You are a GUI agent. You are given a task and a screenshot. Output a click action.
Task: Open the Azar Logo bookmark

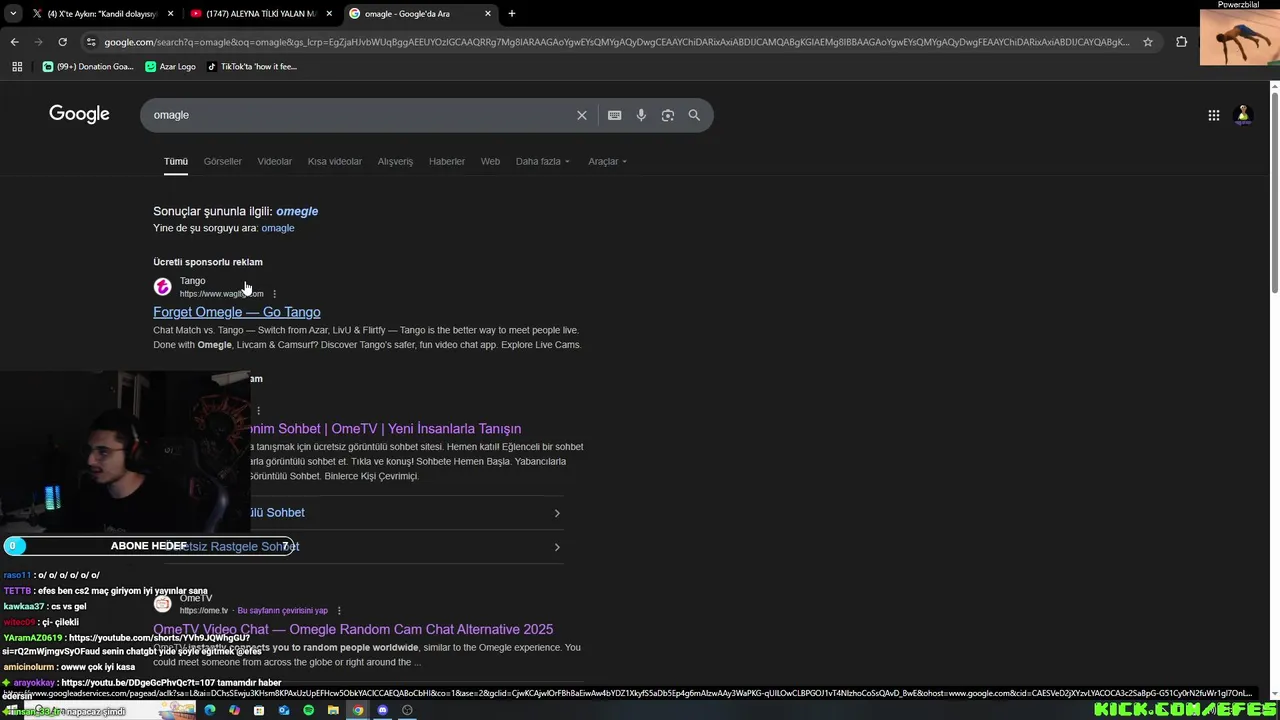point(171,67)
